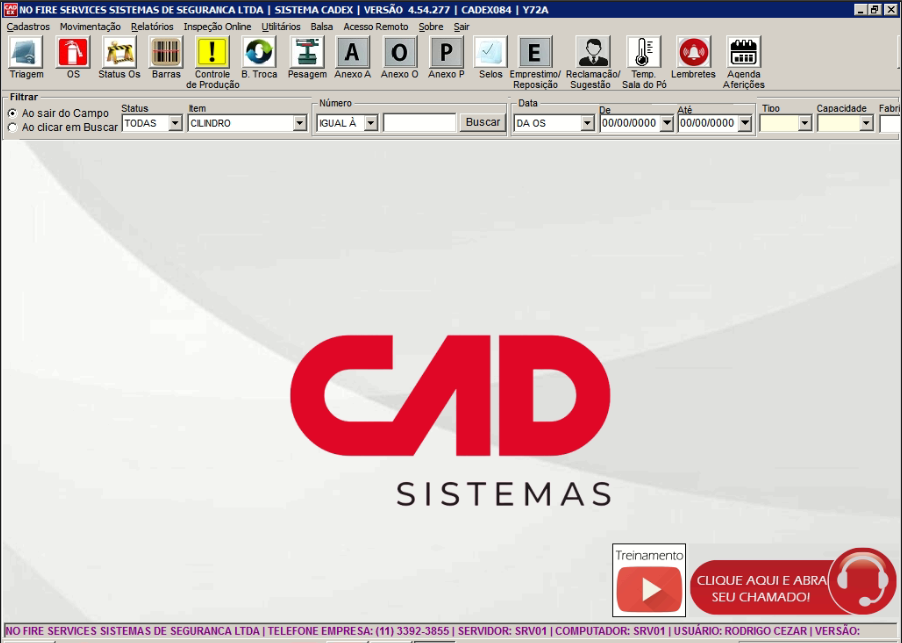Open Controle de Produção warning icon
The image size is (902, 643).
point(212,52)
